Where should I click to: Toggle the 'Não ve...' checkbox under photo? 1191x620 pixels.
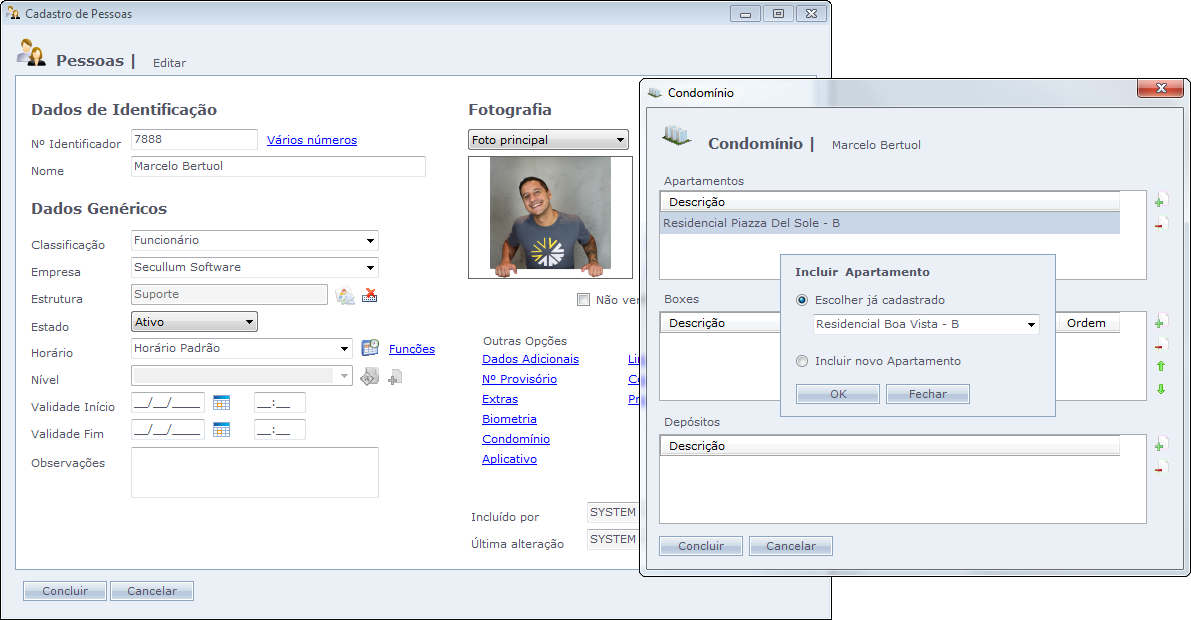point(583,299)
